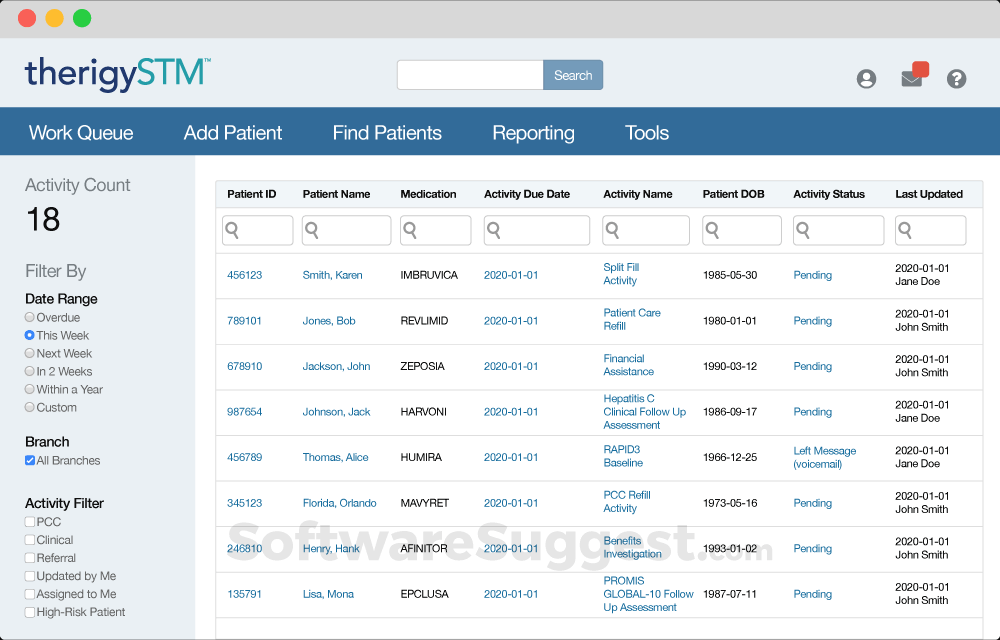Open patient Smith, Karen link

click(x=332, y=275)
